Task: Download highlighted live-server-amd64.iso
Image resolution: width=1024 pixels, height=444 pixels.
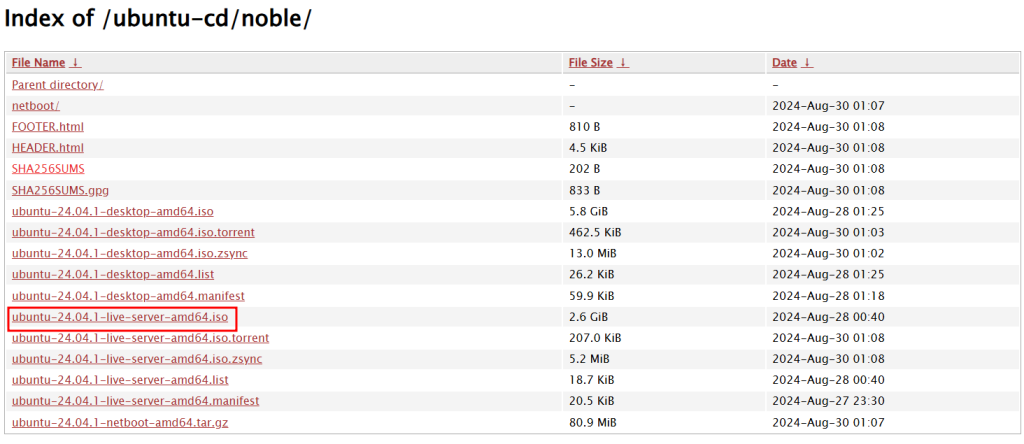Action: click(x=120, y=317)
